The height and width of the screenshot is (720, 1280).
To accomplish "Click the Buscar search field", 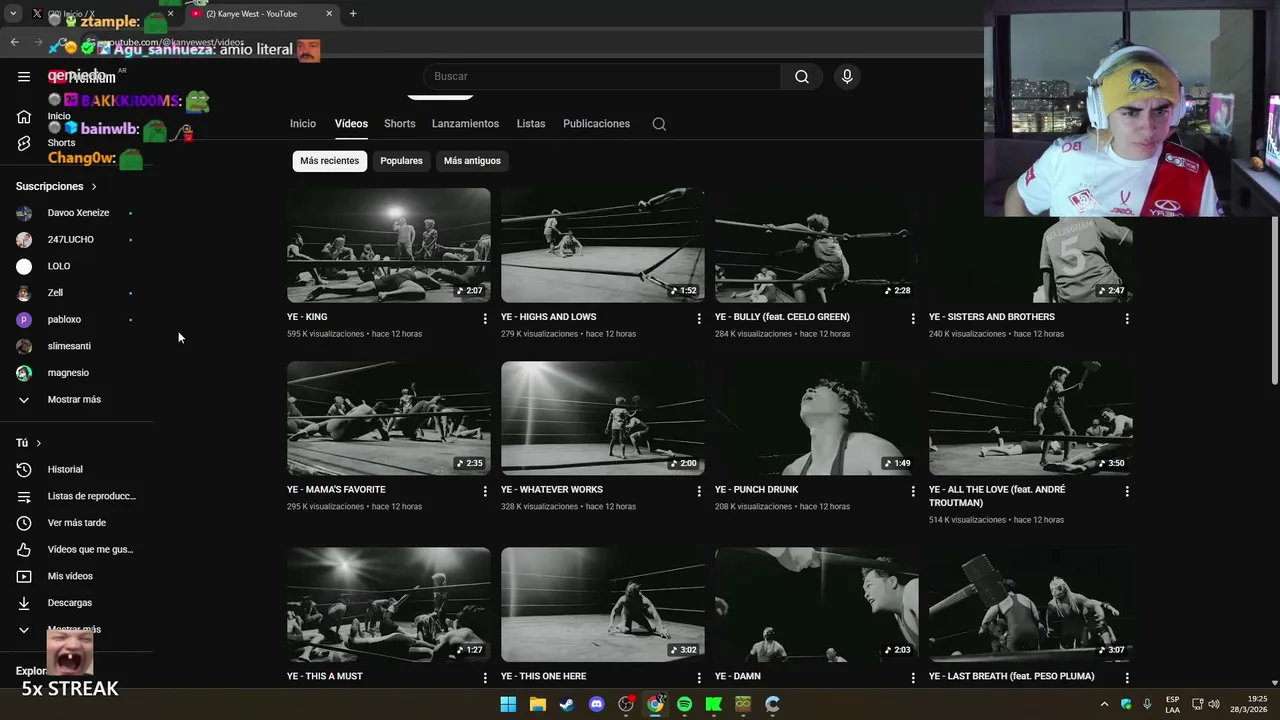I will point(602,76).
